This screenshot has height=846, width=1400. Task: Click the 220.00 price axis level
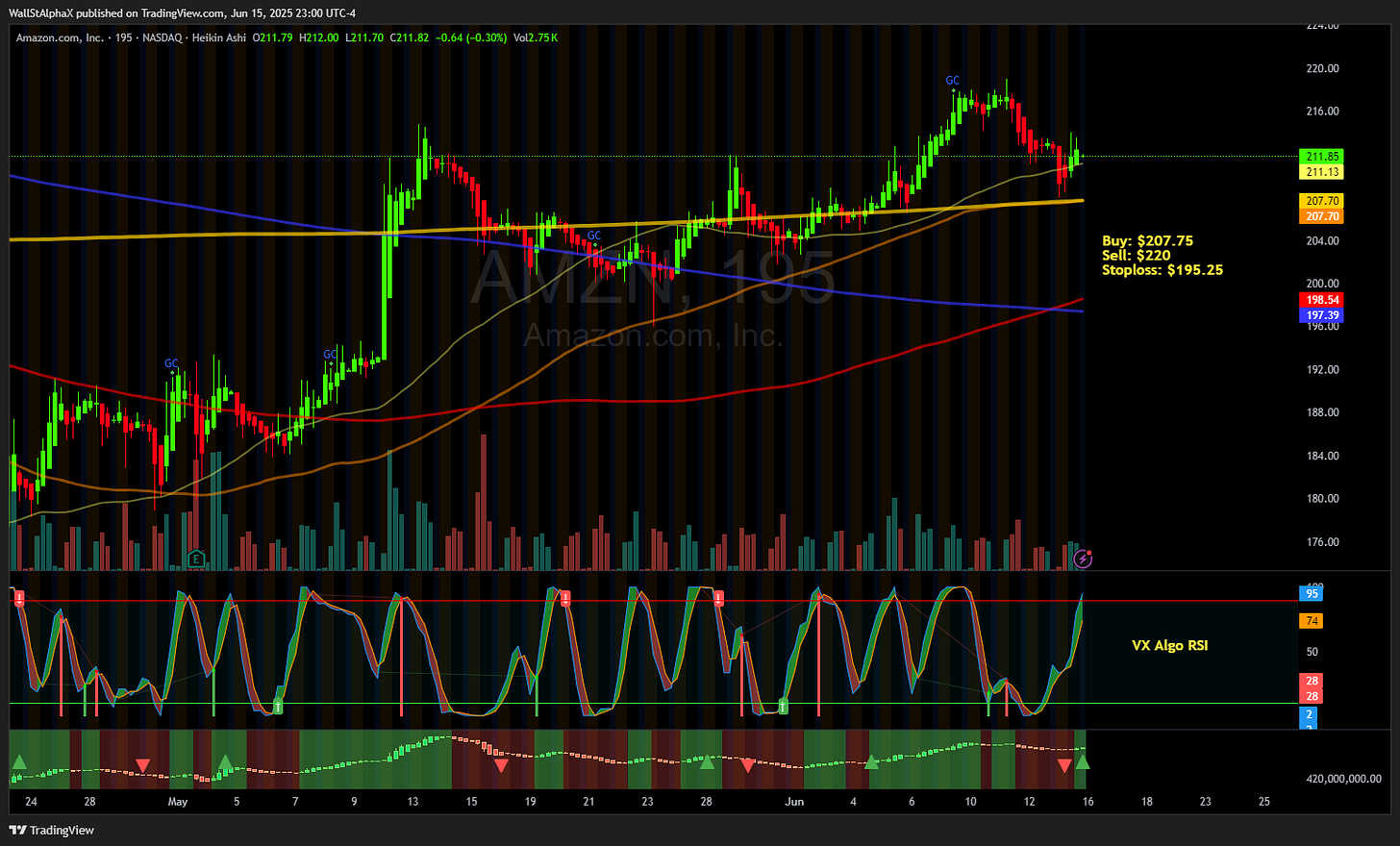[x=1323, y=68]
